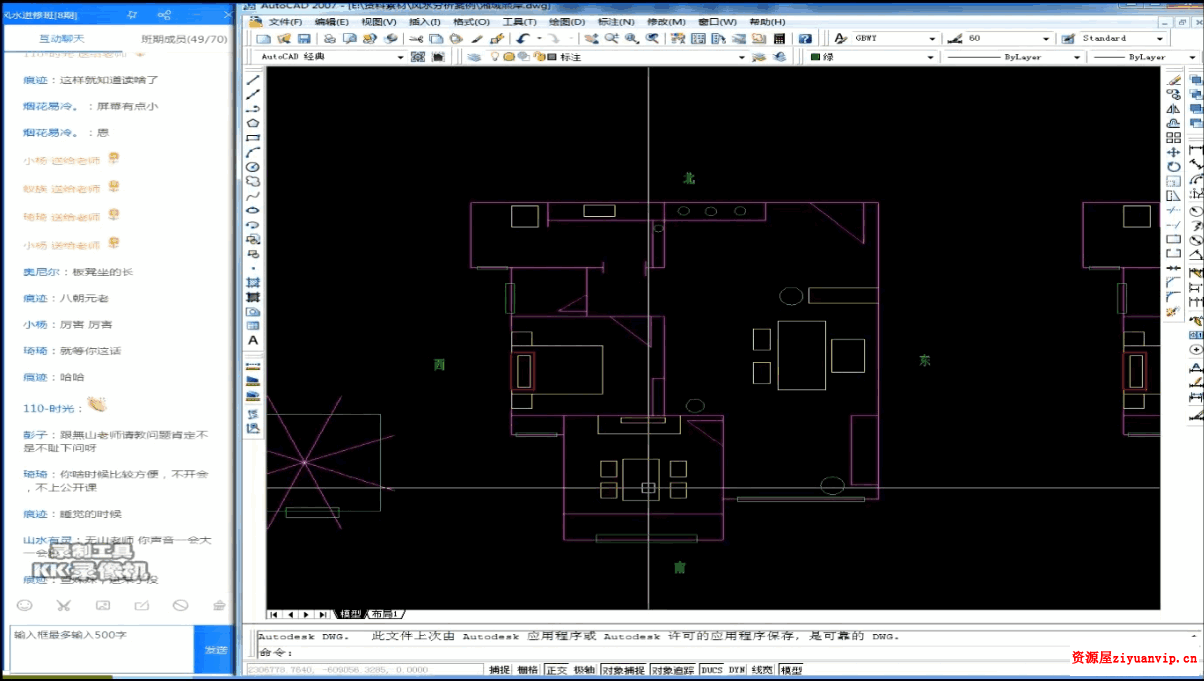Toggle 正交 ortho mode in status bar
The image size is (1204, 681).
556,670
